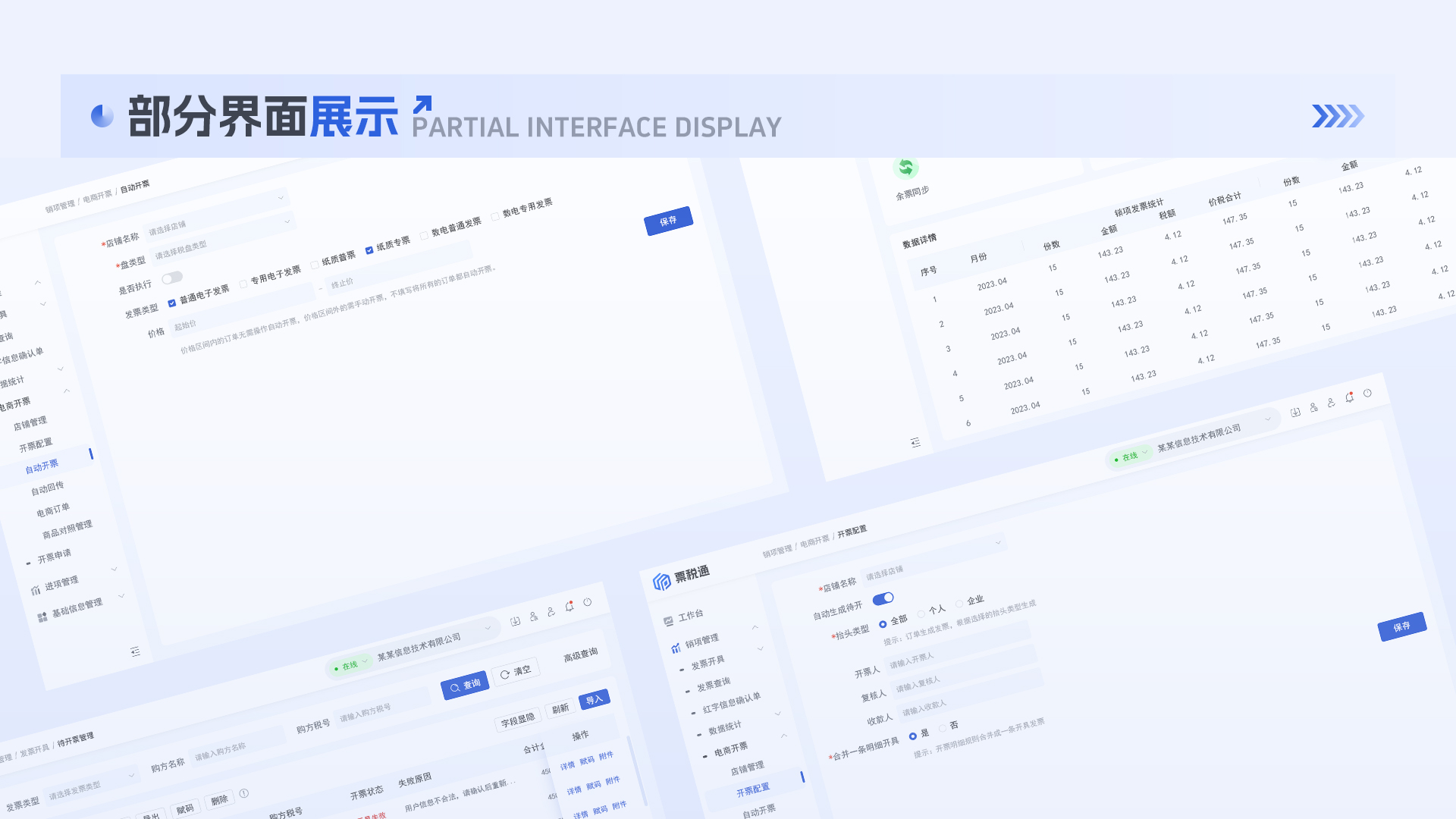Click the 进项管理 sidebar icon
The width and height of the screenshot is (1456, 819).
(x=36, y=590)
